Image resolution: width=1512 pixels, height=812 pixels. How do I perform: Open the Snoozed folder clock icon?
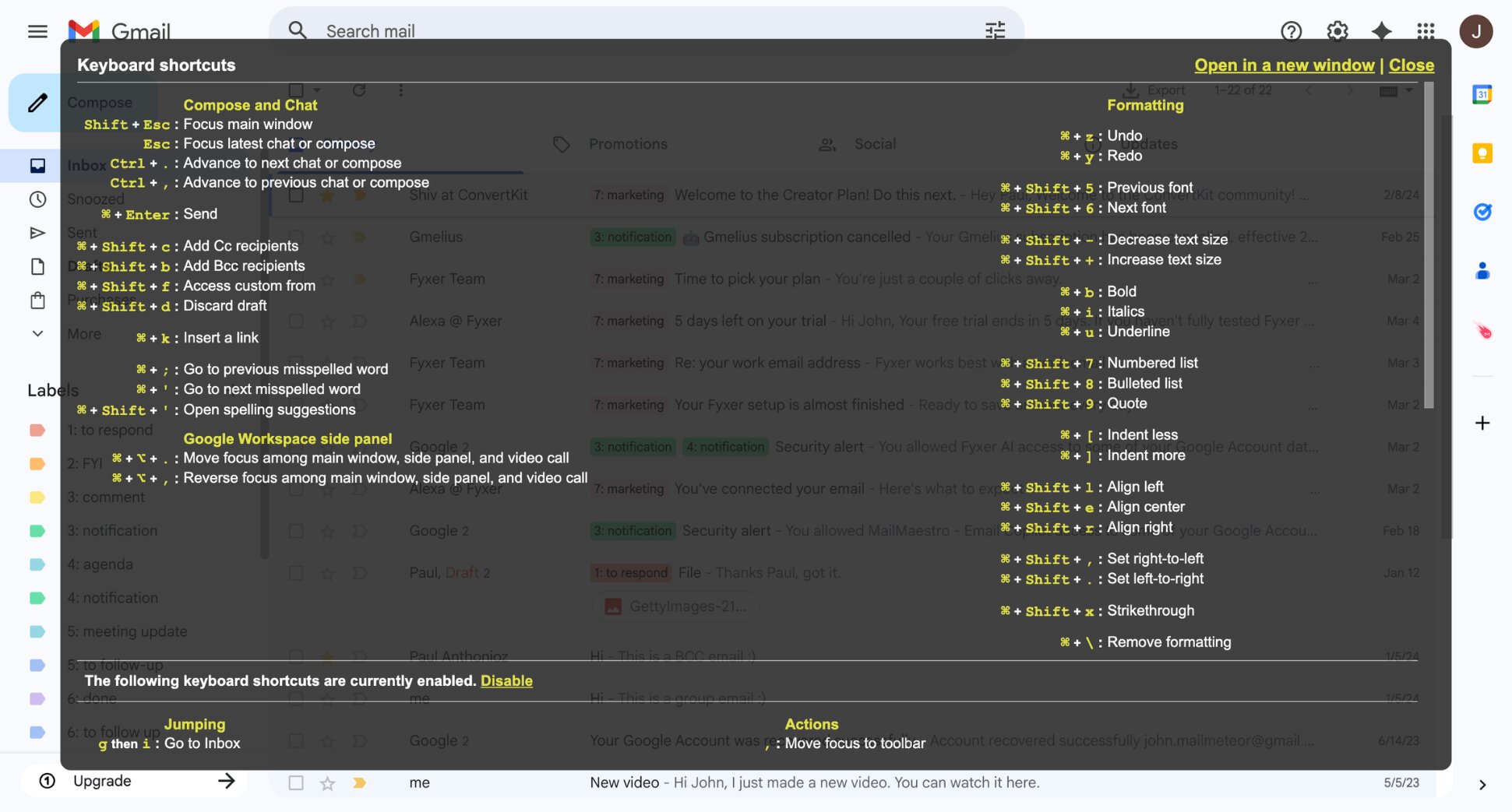point(37,199)
